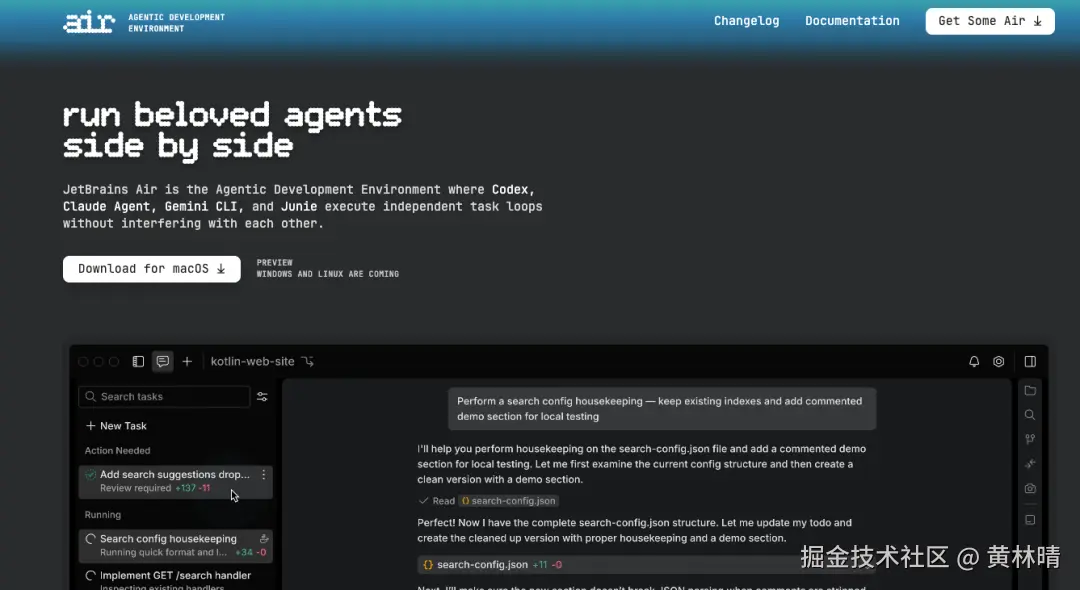Image resolution: width=1080 pixels, height=590 pixels.
Task: Click the collapse arrows icon in right rail
Action: point(1030,464)
